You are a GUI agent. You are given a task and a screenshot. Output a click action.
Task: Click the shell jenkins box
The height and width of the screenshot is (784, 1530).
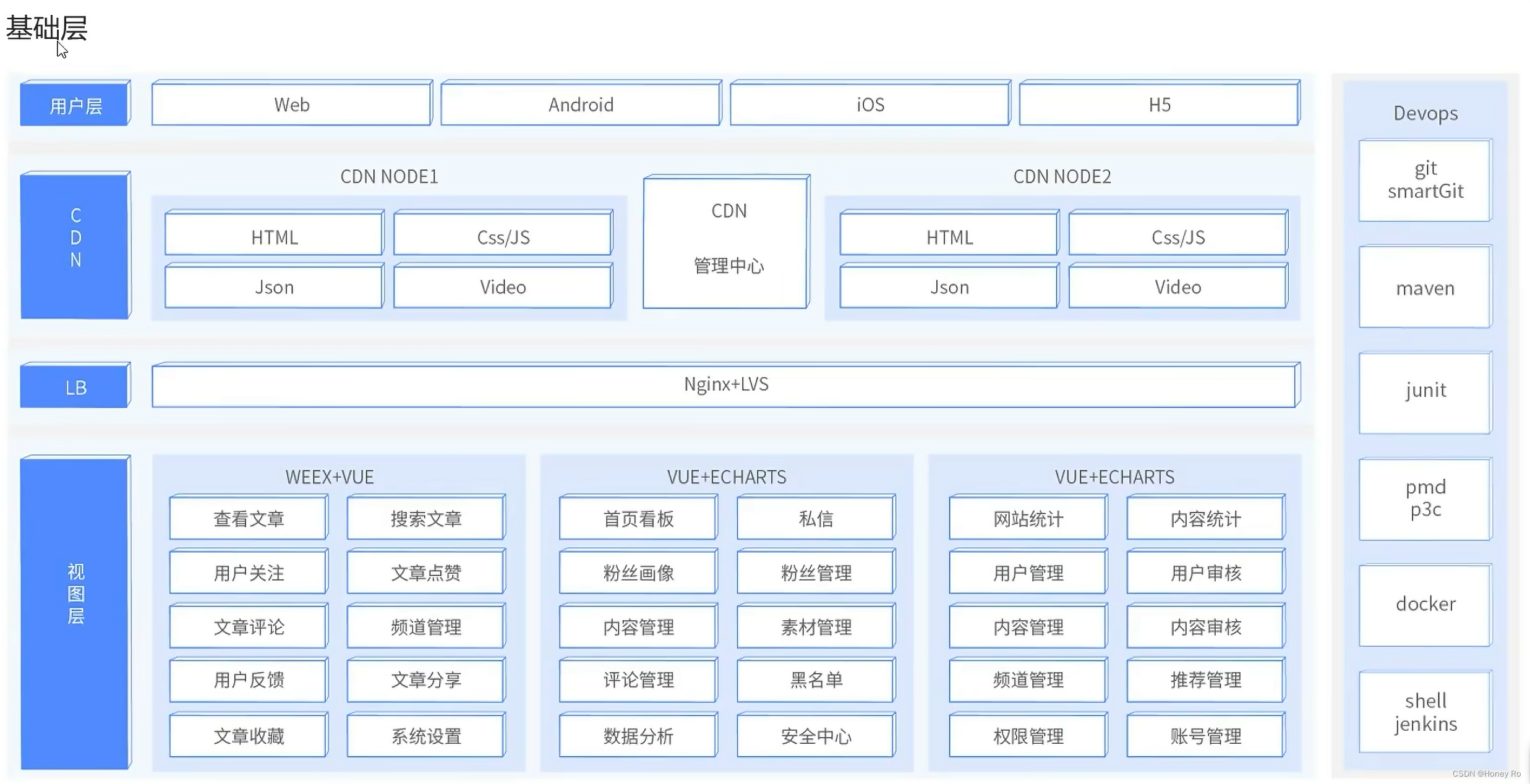tap(1425, 712)
